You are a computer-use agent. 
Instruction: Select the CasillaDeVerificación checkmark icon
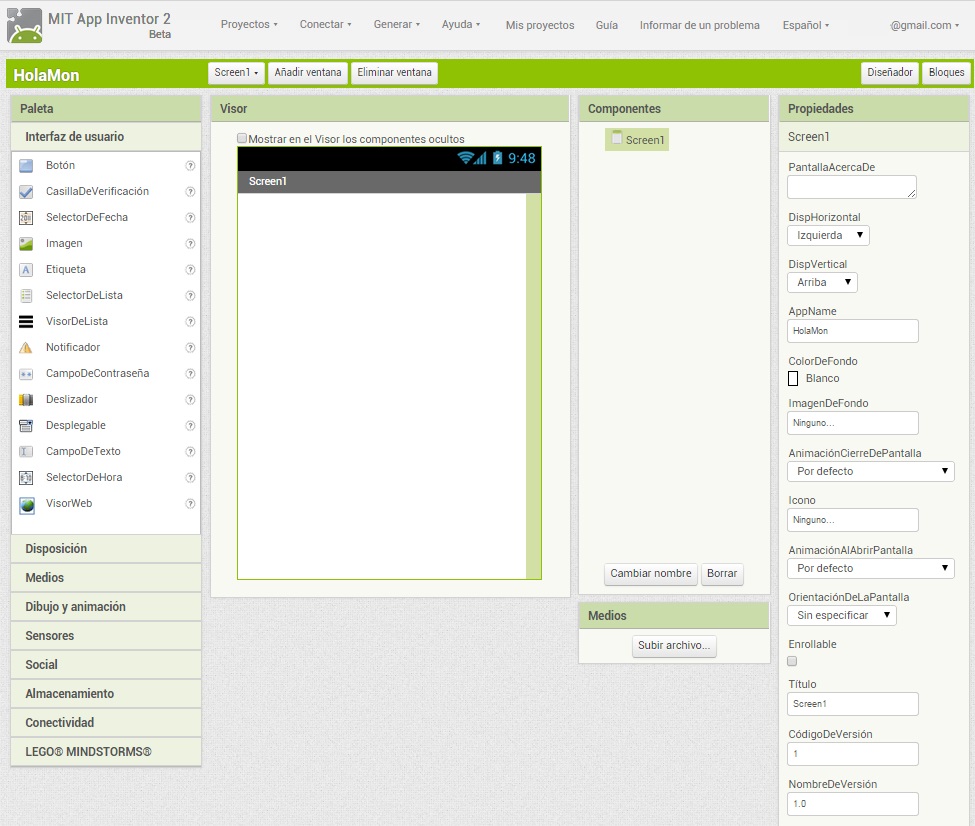26,192
